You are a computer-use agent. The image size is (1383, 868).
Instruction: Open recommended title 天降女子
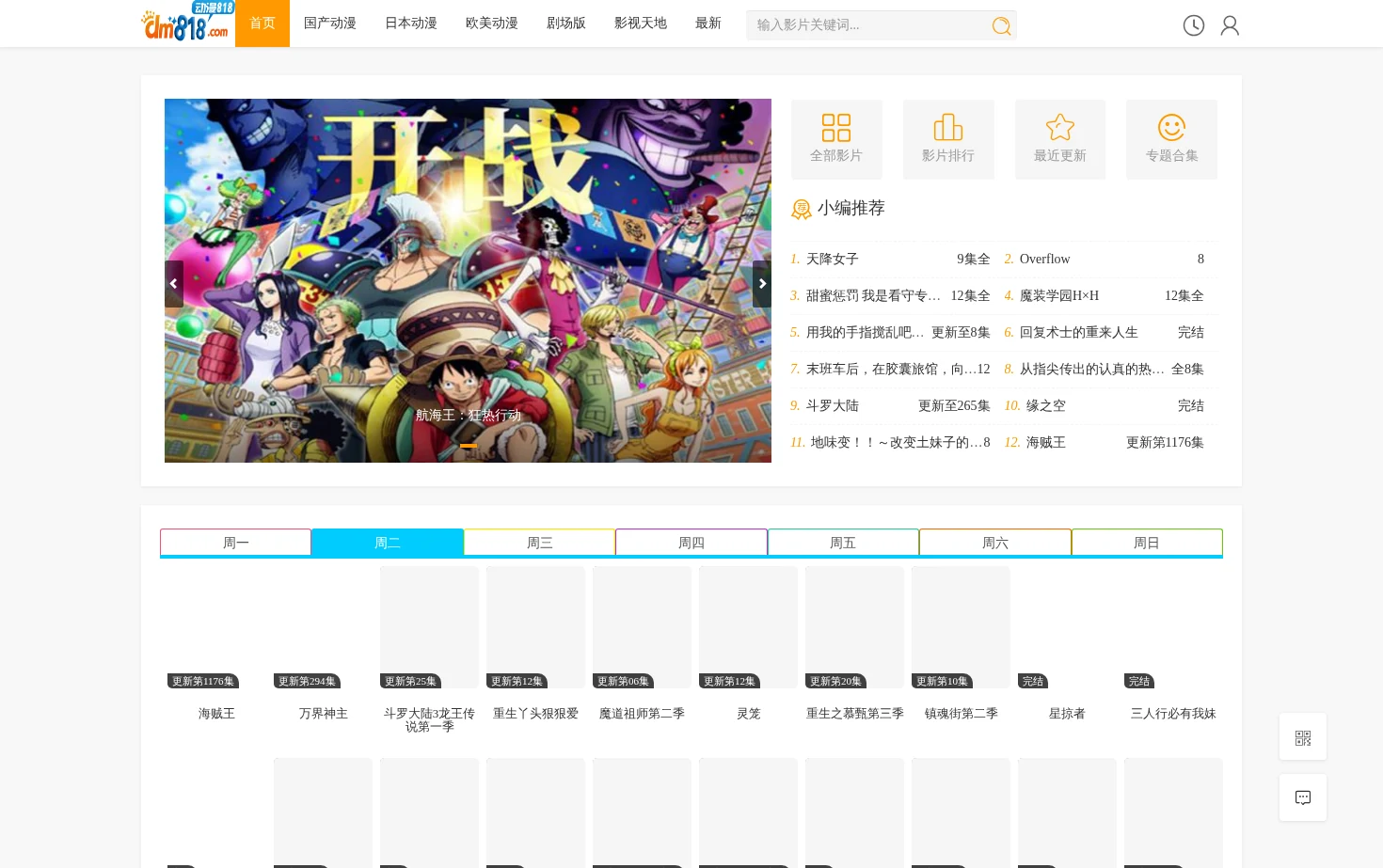click(833, 259)
